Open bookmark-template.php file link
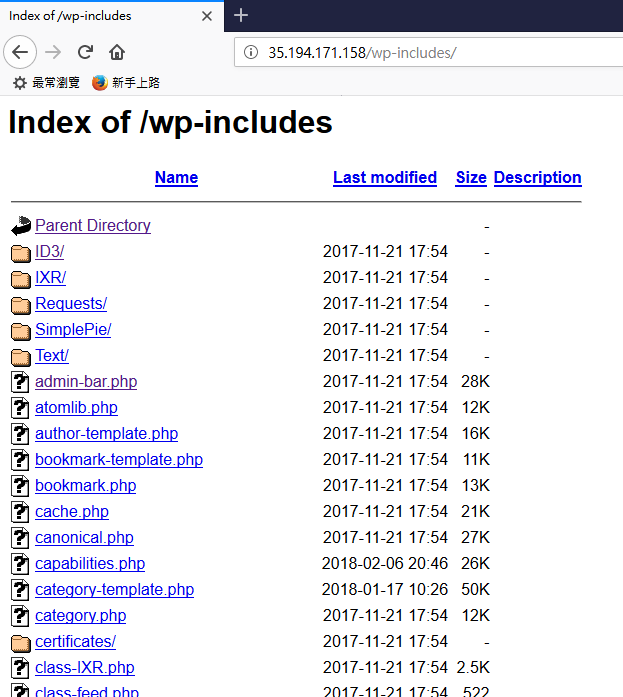Screen dimensions: 623x697 click(x=119, y=460)
